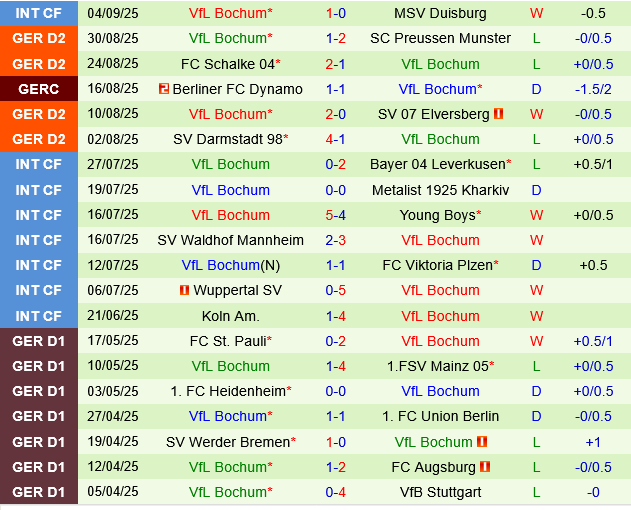631x510 pixels.
Task: Click the GERC competition label
Action: (38, 89)
